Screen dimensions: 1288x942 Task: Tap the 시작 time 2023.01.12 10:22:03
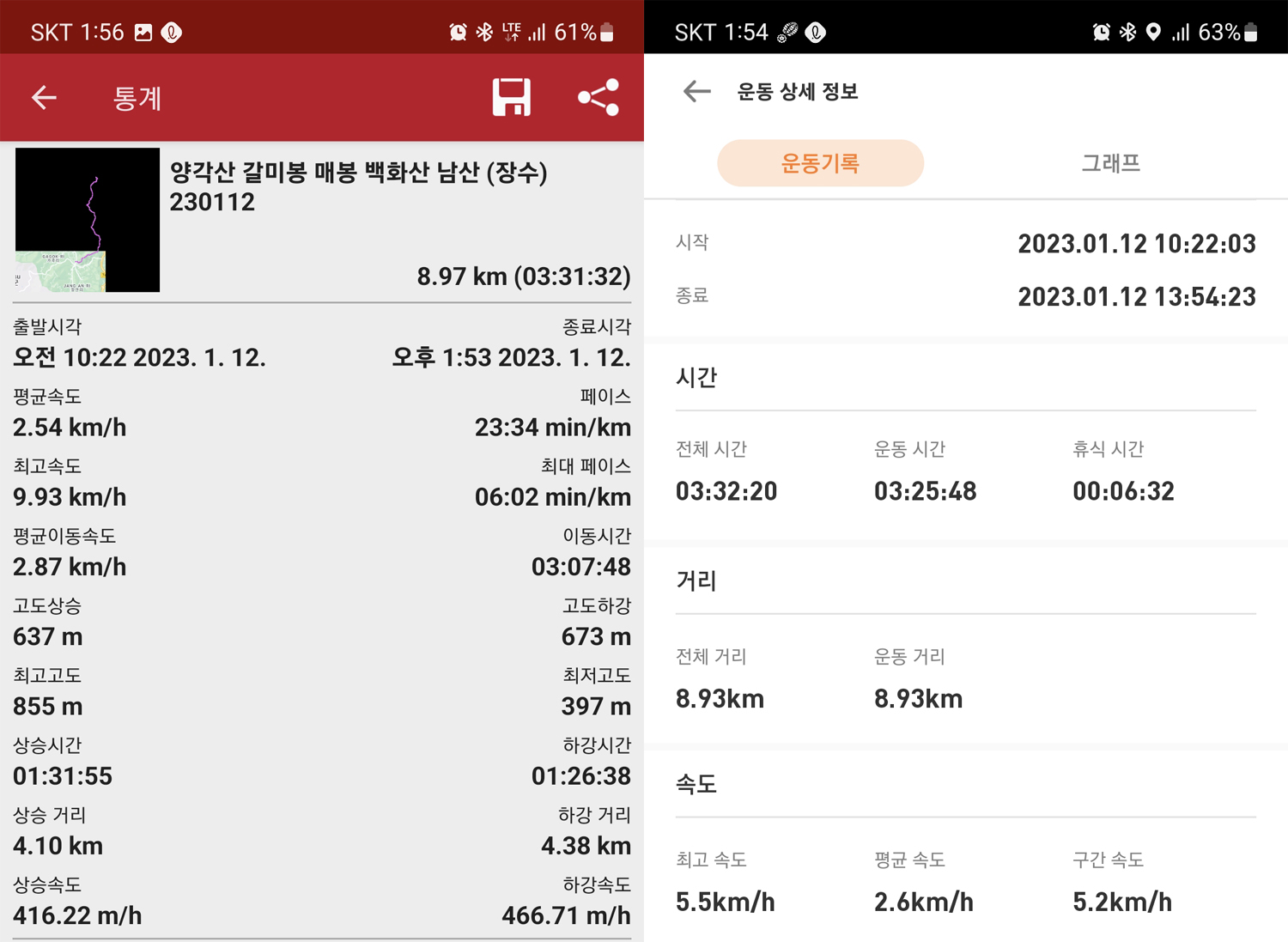coord(1137,244)
